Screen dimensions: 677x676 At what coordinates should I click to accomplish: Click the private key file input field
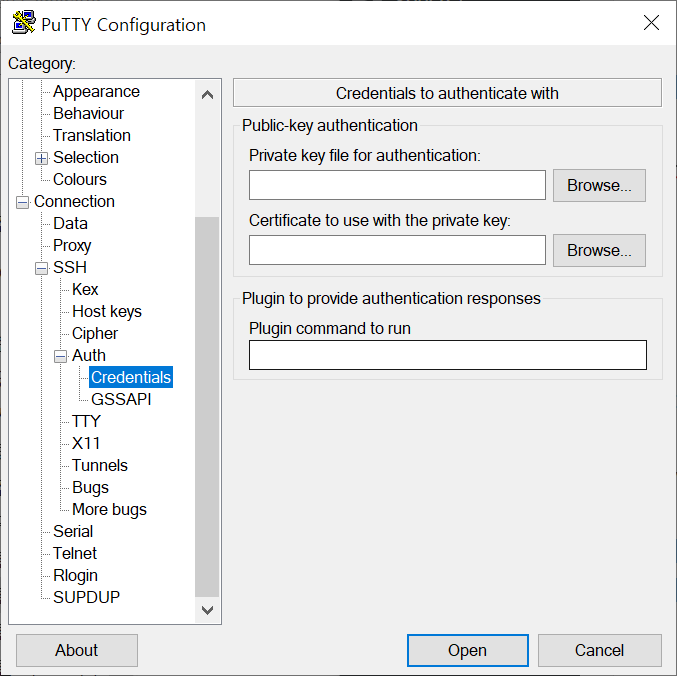[397, 185]
